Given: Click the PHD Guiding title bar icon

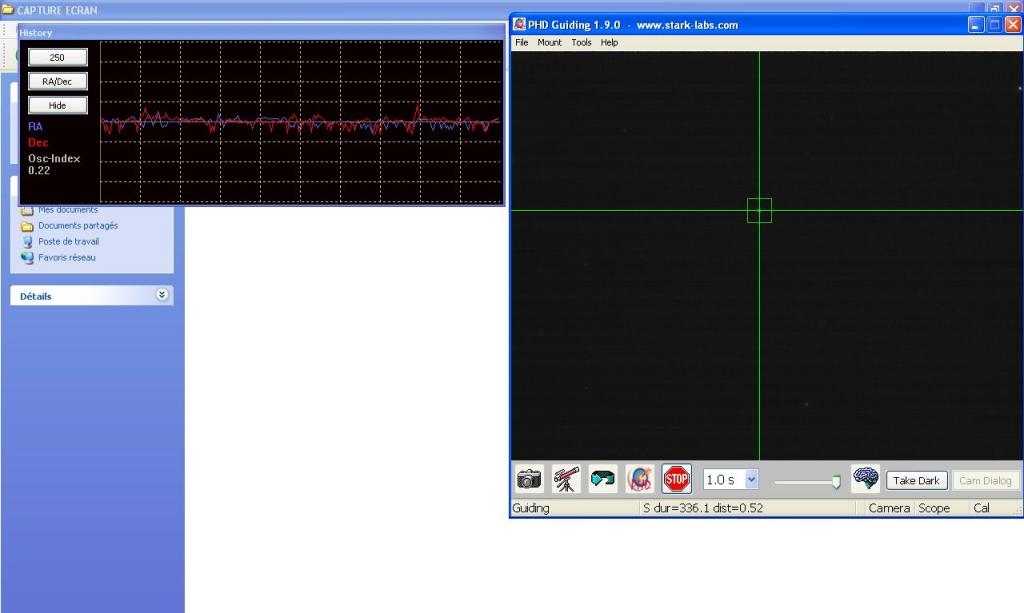Looking at the screenshot, I should tap(519, 25).
